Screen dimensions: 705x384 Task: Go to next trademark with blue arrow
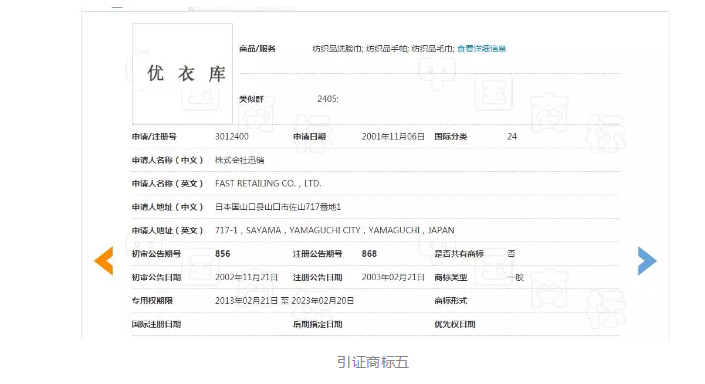tap(647, 261)
